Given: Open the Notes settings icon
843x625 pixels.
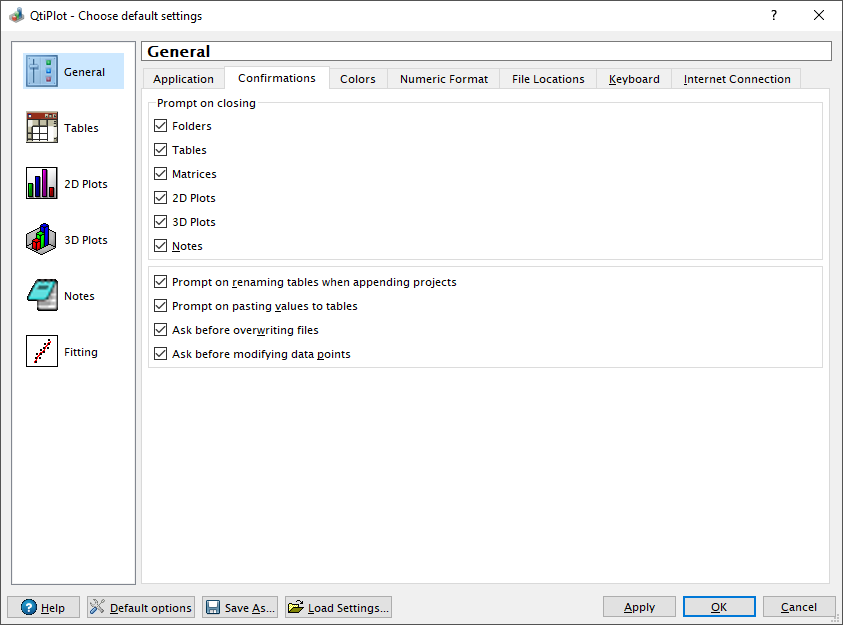Looking at the screenshot, I should coord(42,296).
